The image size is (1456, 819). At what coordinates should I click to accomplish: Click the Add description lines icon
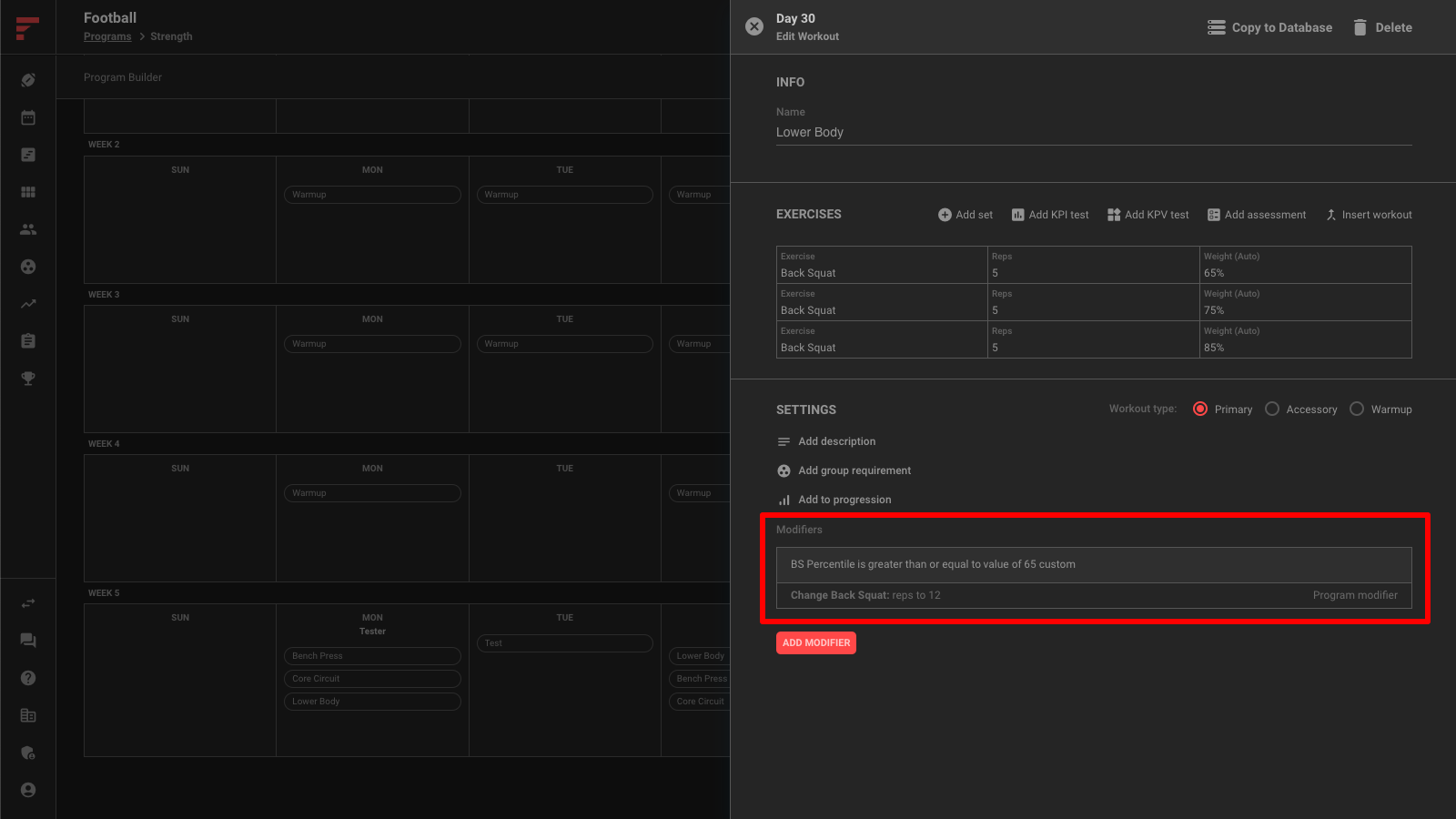pos(784,441)
